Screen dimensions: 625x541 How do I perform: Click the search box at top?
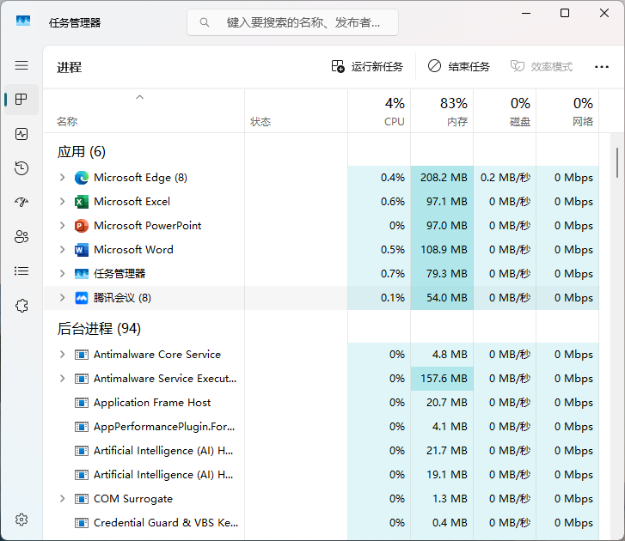pyautogui.click(x=292, y=22)
